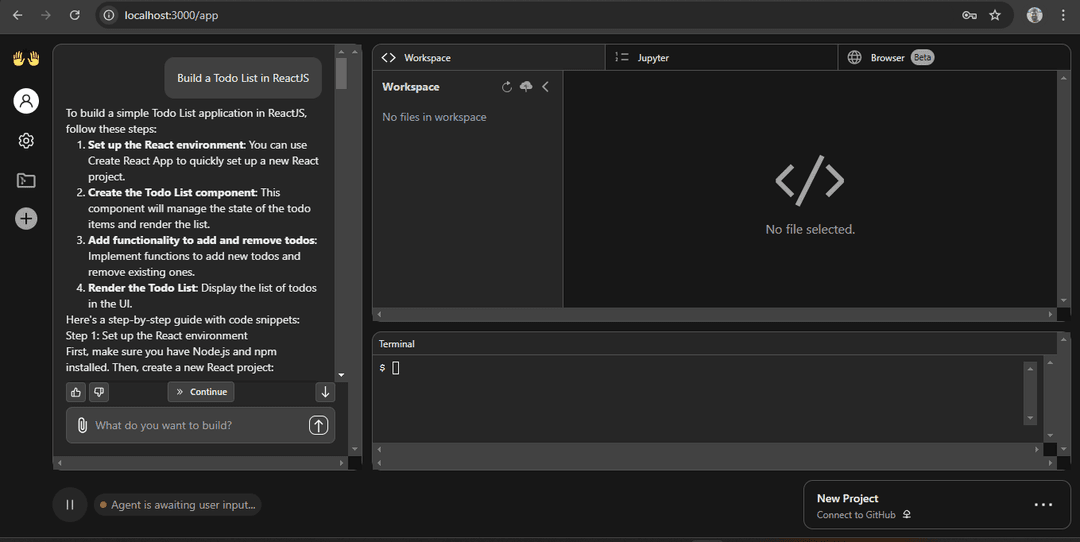The image size is (1080, 542).
Task: Click the chat horizontal scrollbar right arrow
Action: coord(341,463)
